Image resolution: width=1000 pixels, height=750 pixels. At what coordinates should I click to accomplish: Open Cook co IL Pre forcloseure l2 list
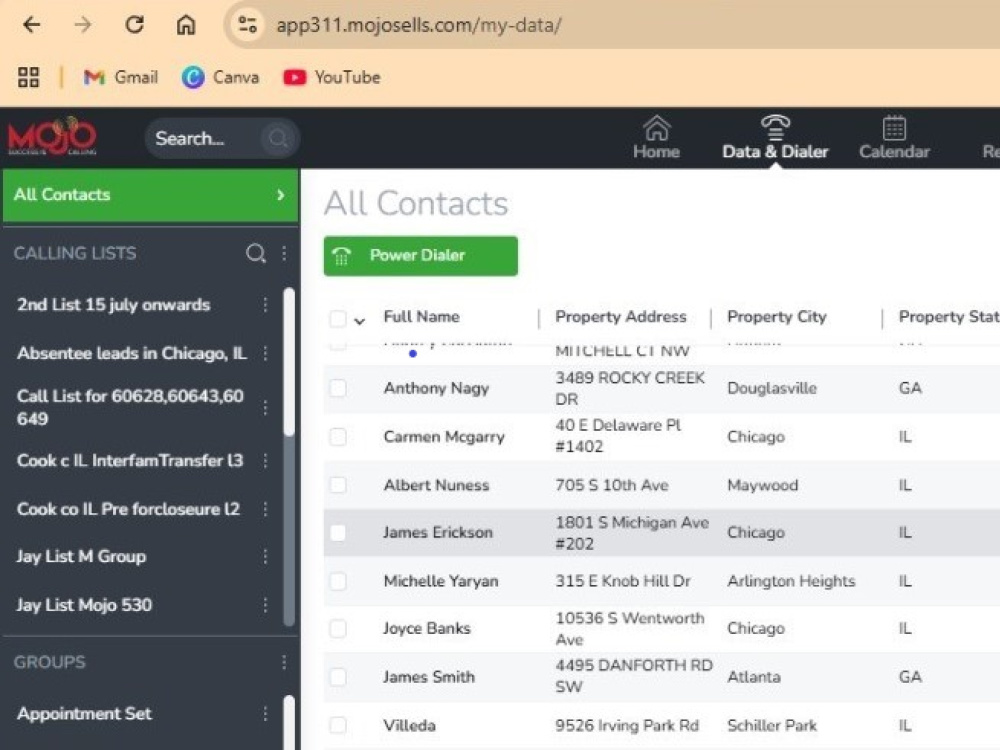(x=128, y=509)
